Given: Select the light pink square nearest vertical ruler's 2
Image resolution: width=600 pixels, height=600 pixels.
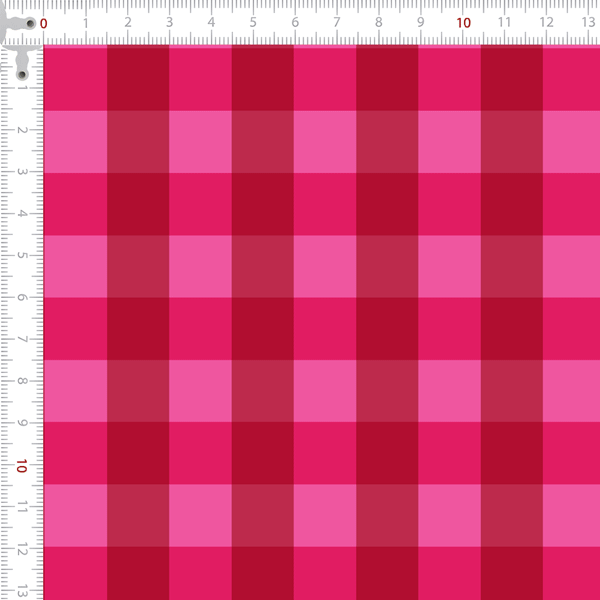Looking at the screenshot, I should [75, 142].
